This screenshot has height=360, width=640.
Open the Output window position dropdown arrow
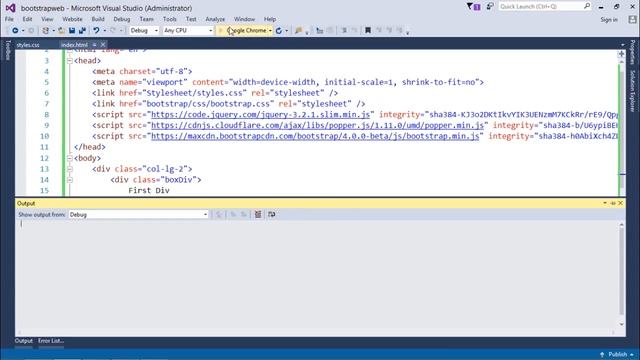pyautogui.click(x=605, y=203)
